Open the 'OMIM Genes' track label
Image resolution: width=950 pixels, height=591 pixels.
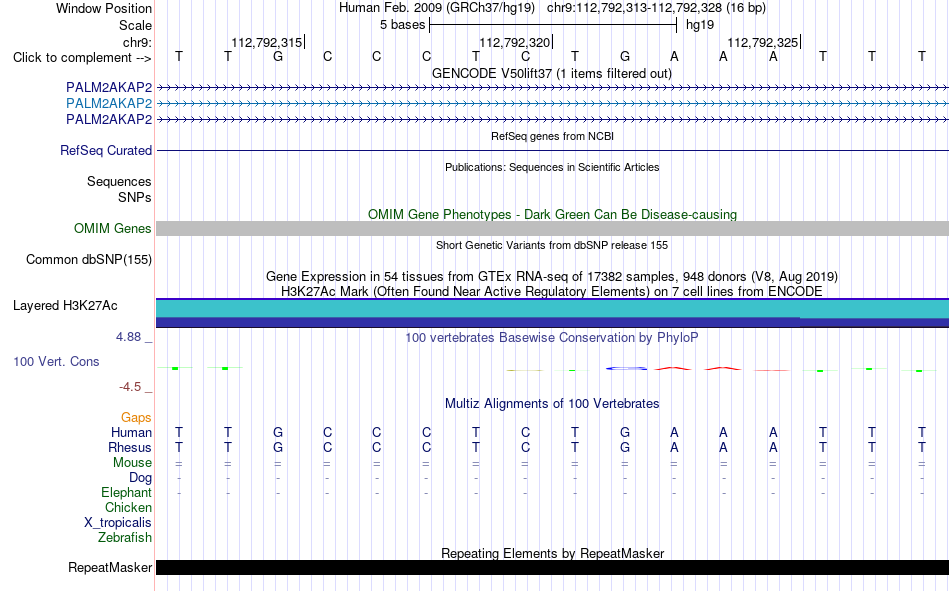tap(113, 229)
